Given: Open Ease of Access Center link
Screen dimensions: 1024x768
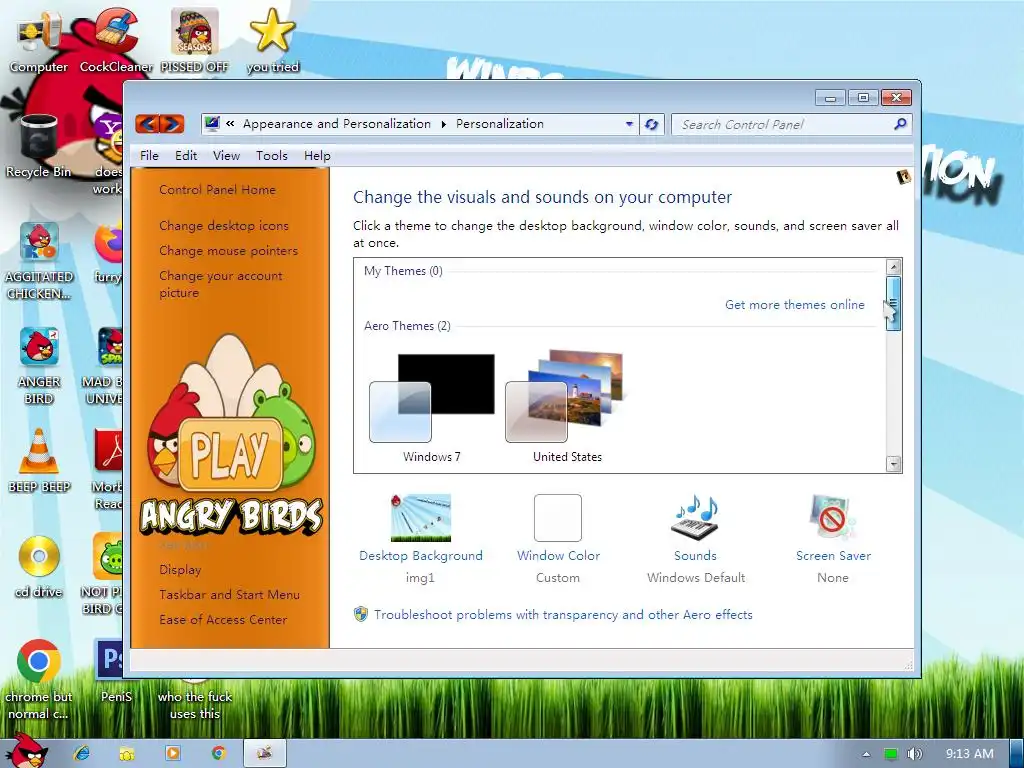Looking at the screenshot, I should point(223,619).
